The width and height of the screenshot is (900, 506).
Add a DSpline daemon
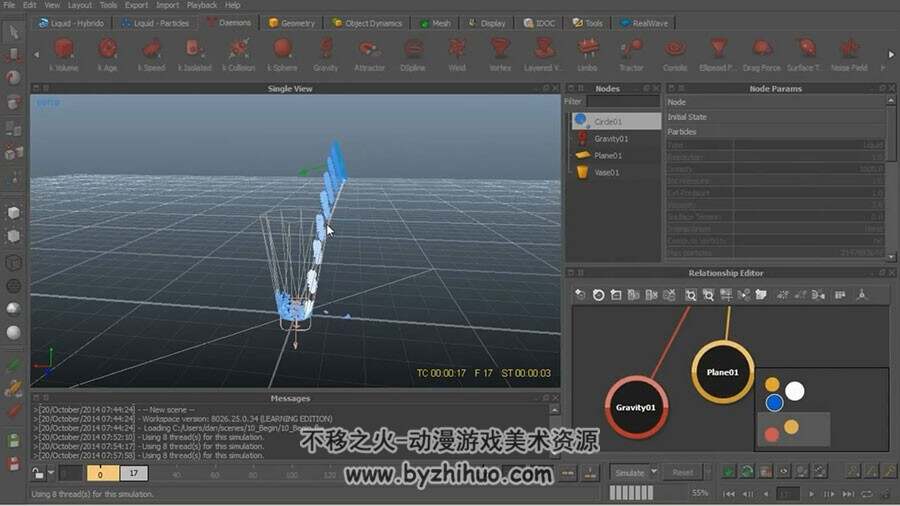pos(413,55)
